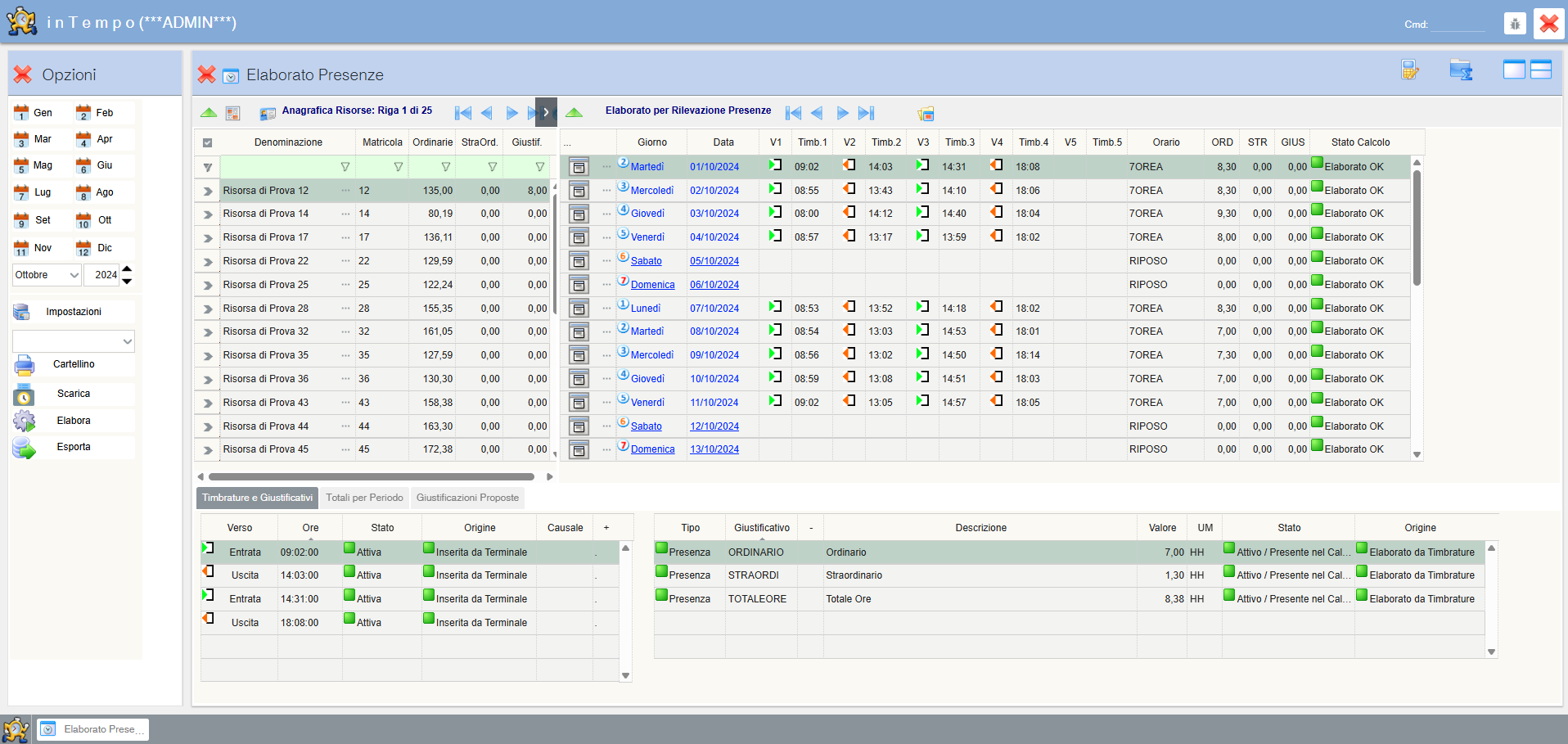Switch to split window layout icon
The height and width of the screenshot is (744, 1568).
click(1541, 70)
